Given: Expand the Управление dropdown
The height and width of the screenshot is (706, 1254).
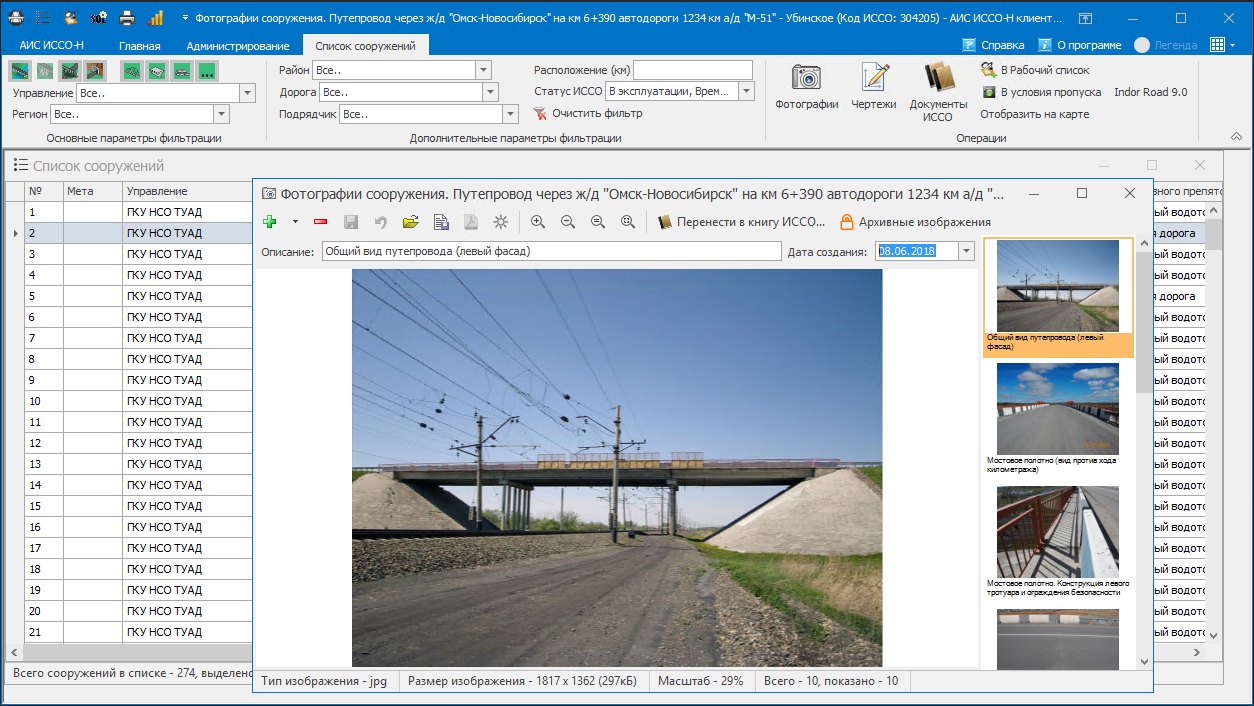Looking at the screenshot, I should [249, 93].
